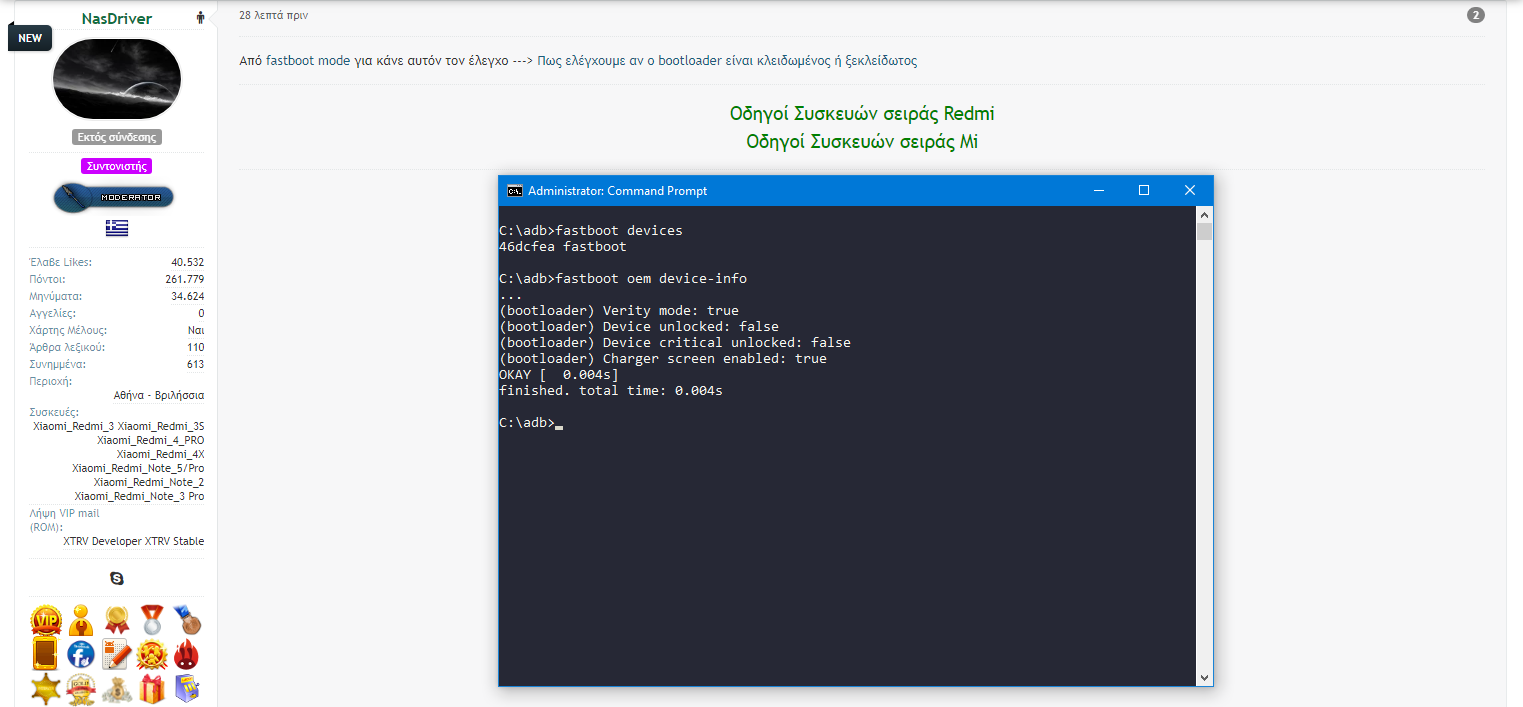Click the Facebook badge icon
1523x707 pixels.
pos(81,655)
